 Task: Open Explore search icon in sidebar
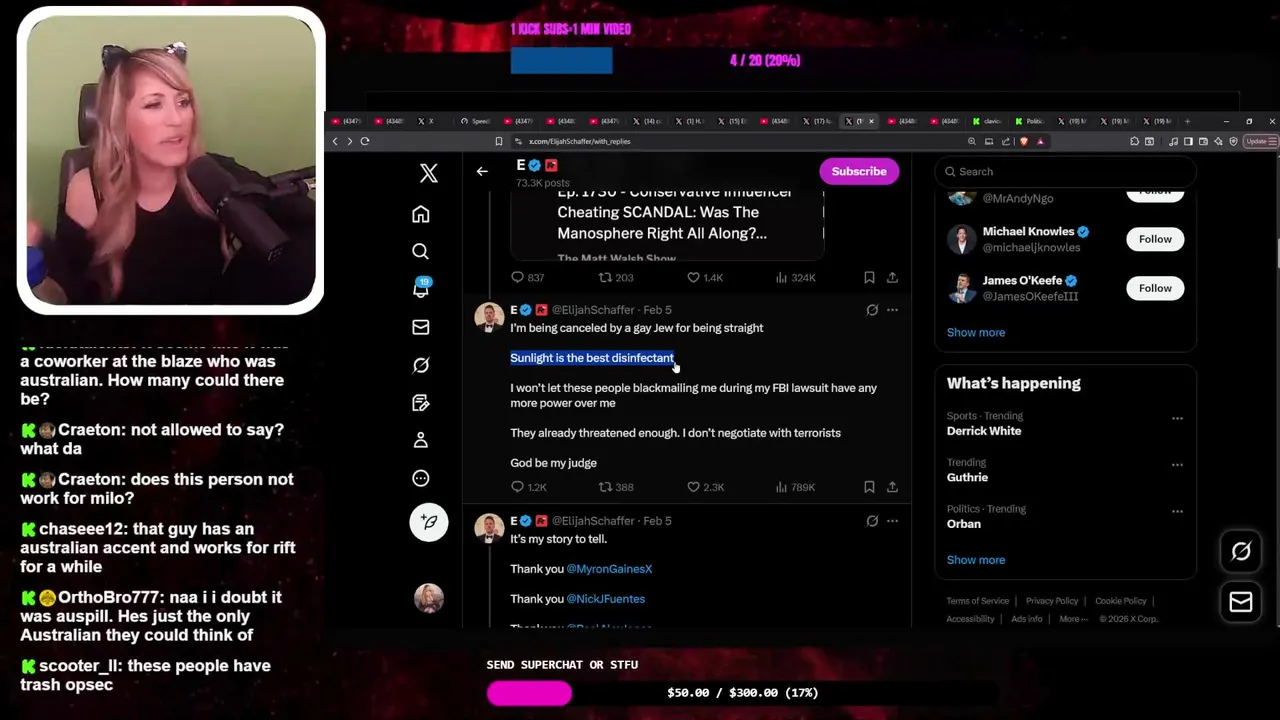[x=421, y=252]
